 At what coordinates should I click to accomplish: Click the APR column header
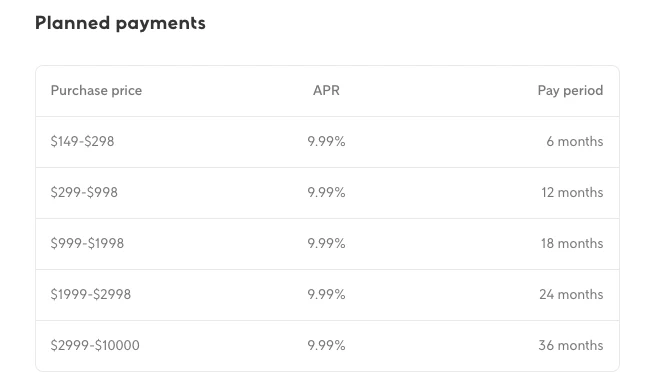(x=326, y=90)
